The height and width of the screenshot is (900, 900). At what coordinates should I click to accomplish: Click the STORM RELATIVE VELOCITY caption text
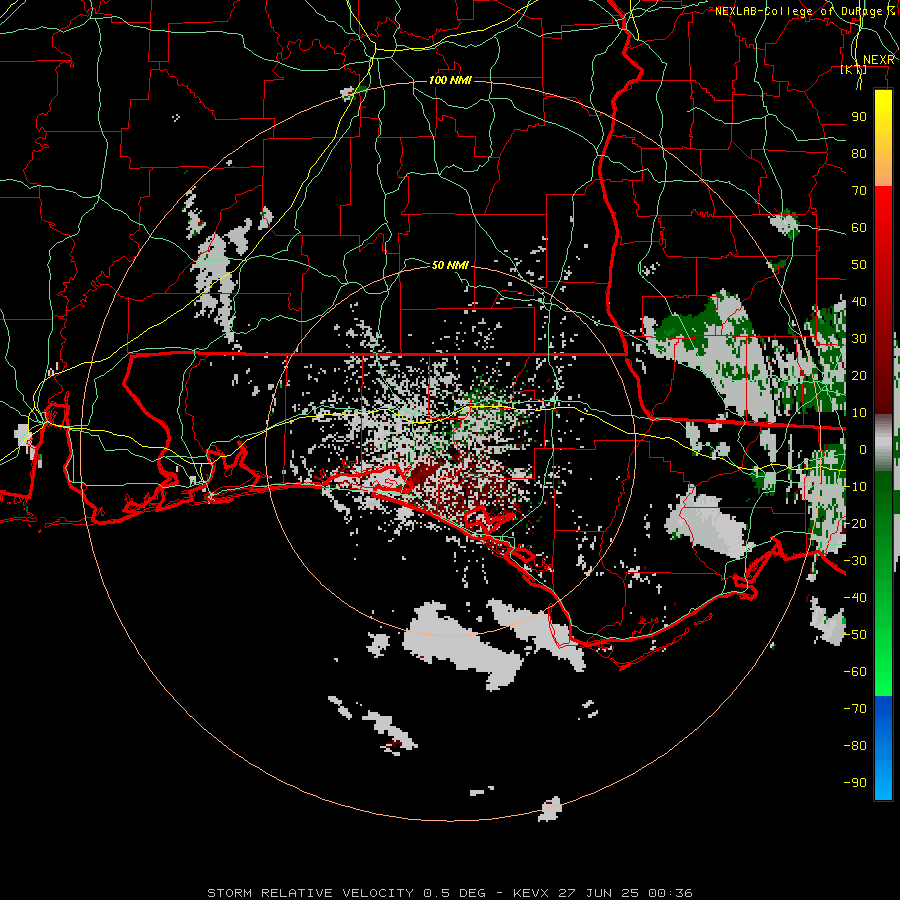[x=310, y=893]
